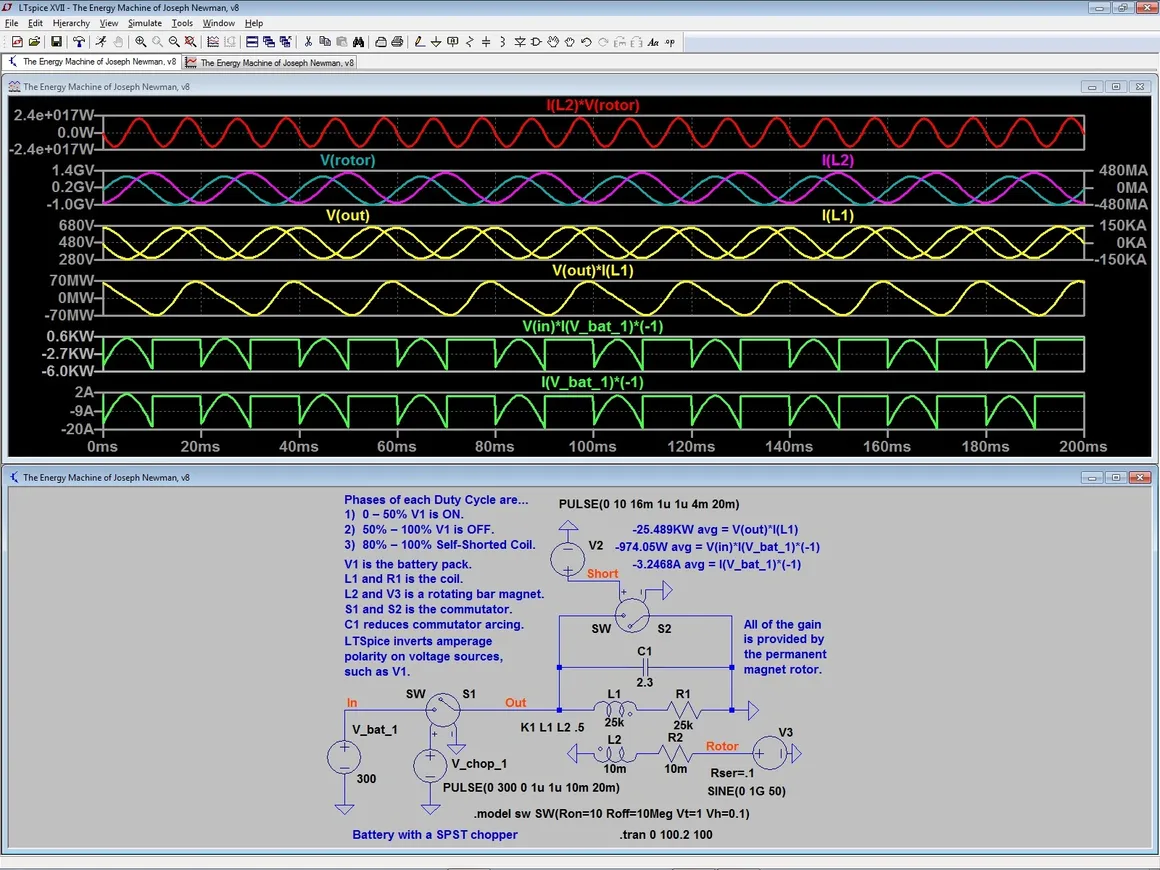Select the Resistor placement tool
This screenshot has height=870, width=1160.
(470, 42)
